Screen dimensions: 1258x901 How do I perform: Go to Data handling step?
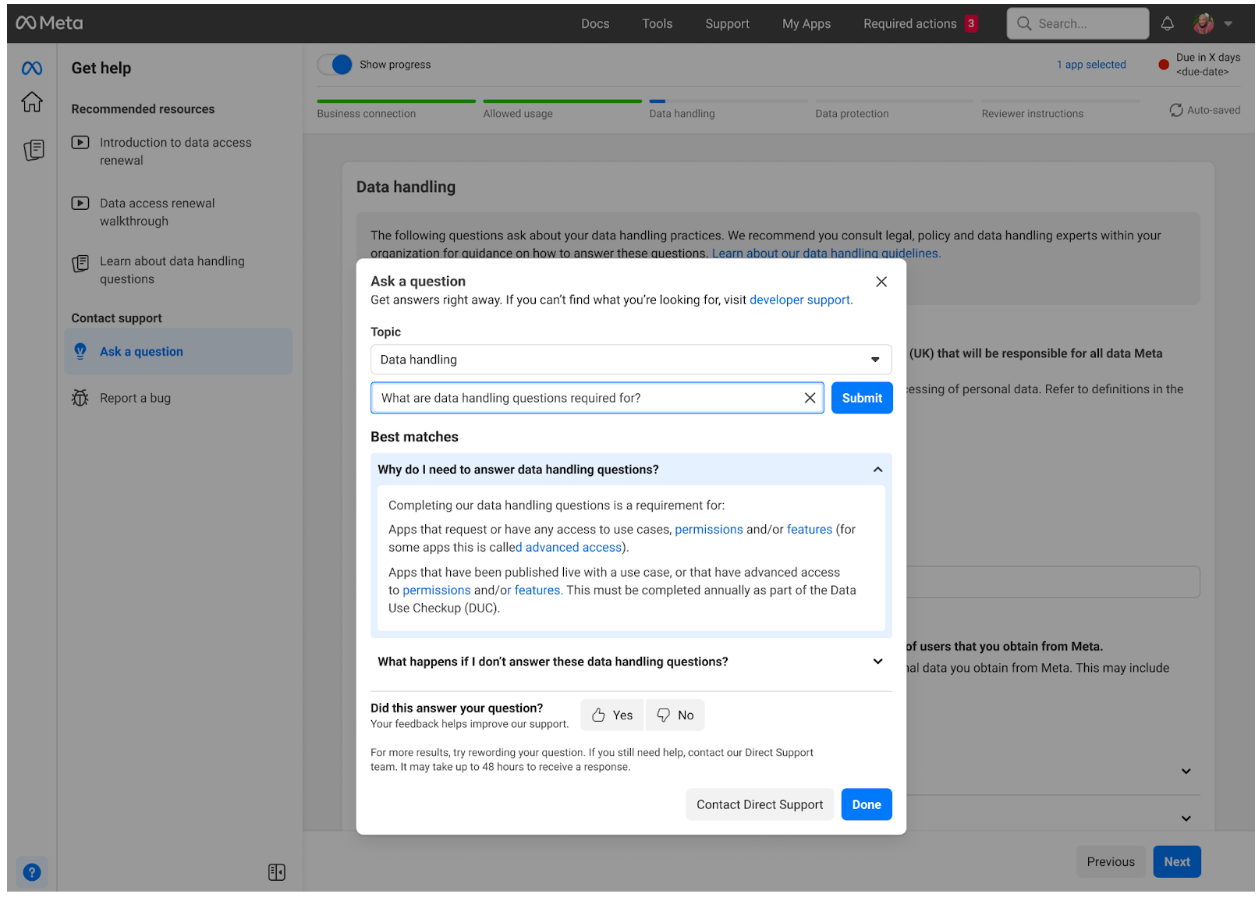click(x=682, y=114)
